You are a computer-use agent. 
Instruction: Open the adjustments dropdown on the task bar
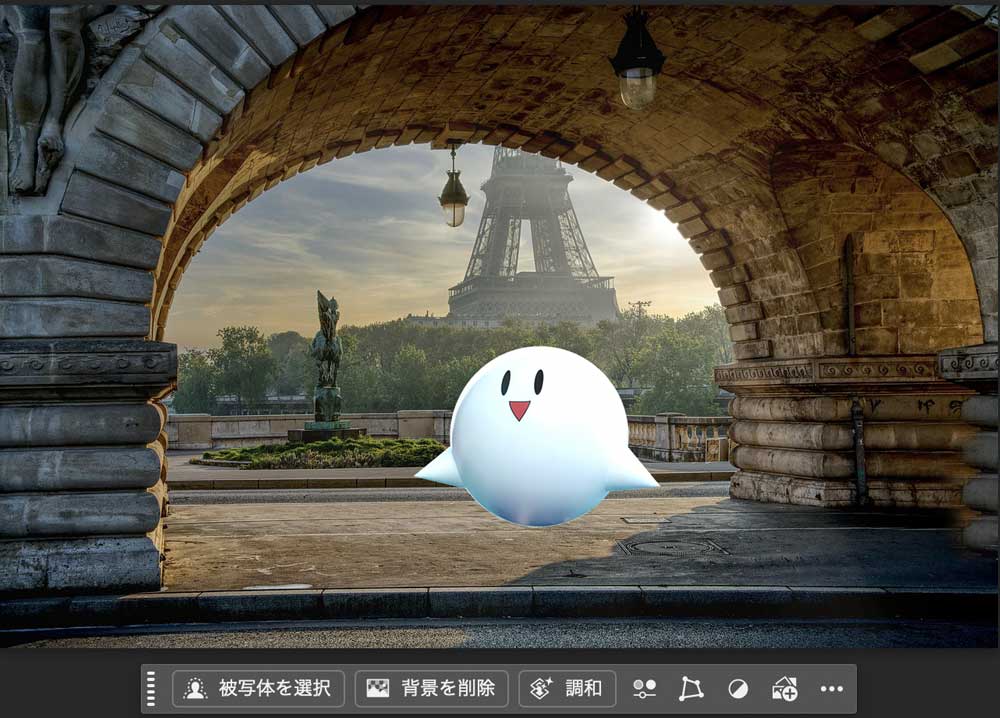(644, 687)
